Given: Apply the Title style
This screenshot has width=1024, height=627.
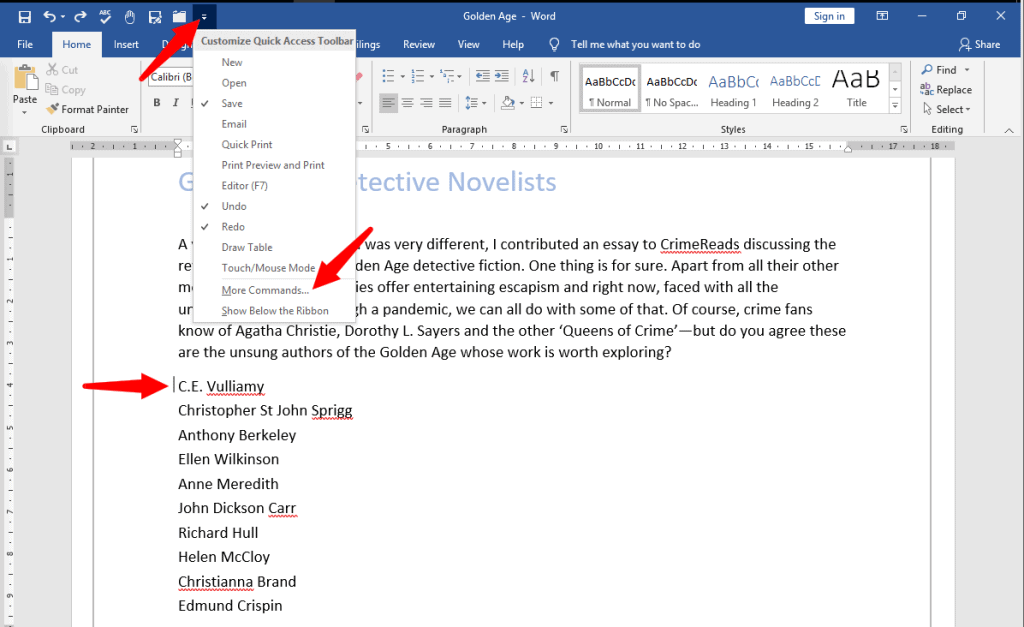Looking at the screenshot, I should (x=856, y=89).
